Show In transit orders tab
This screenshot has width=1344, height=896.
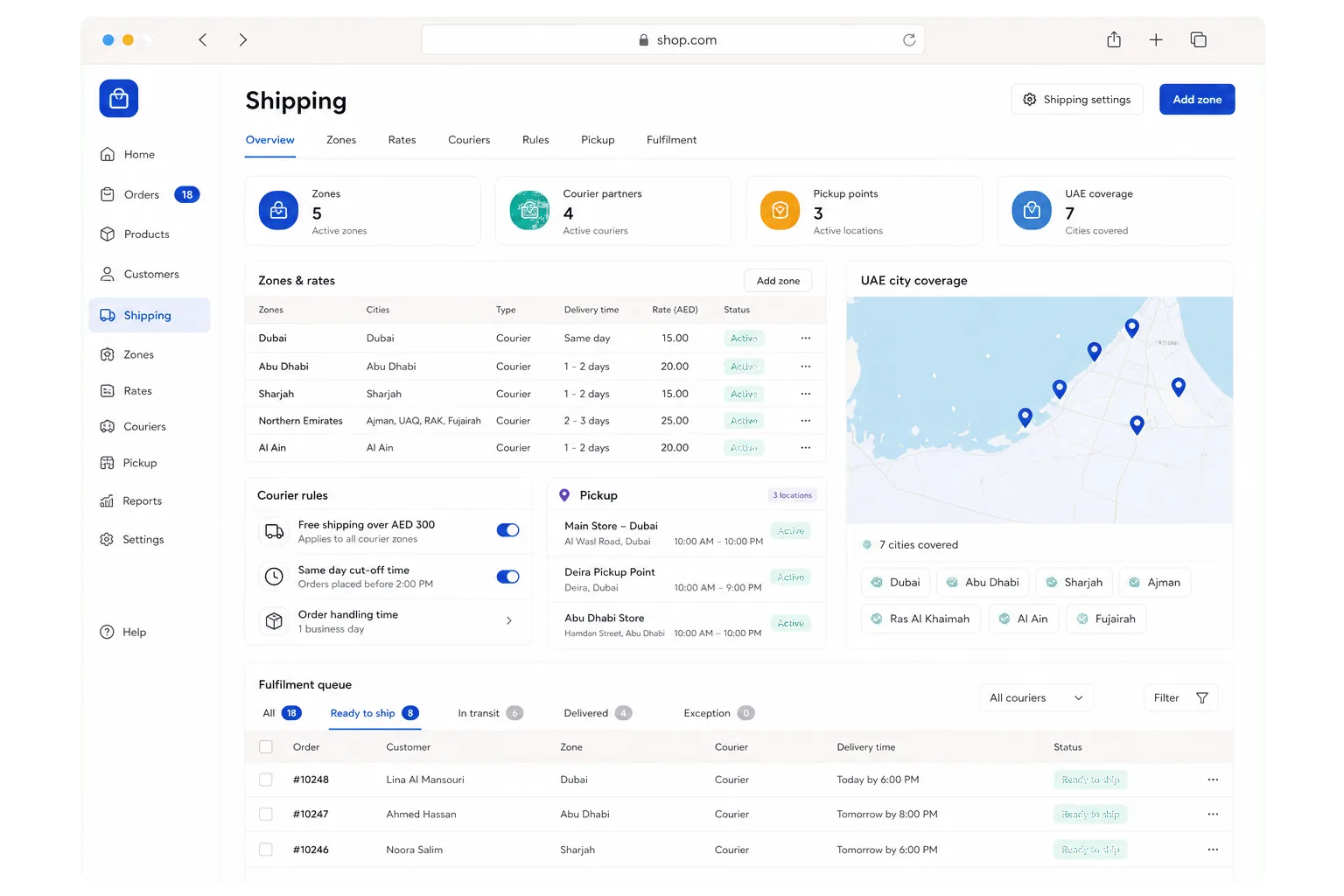point(490,714)
